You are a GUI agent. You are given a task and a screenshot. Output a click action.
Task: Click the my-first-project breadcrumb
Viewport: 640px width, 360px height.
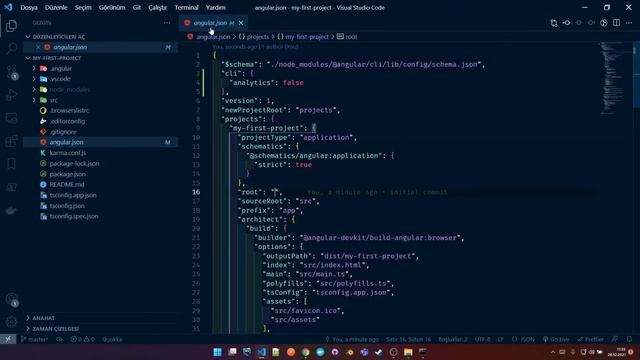point(303,37)
